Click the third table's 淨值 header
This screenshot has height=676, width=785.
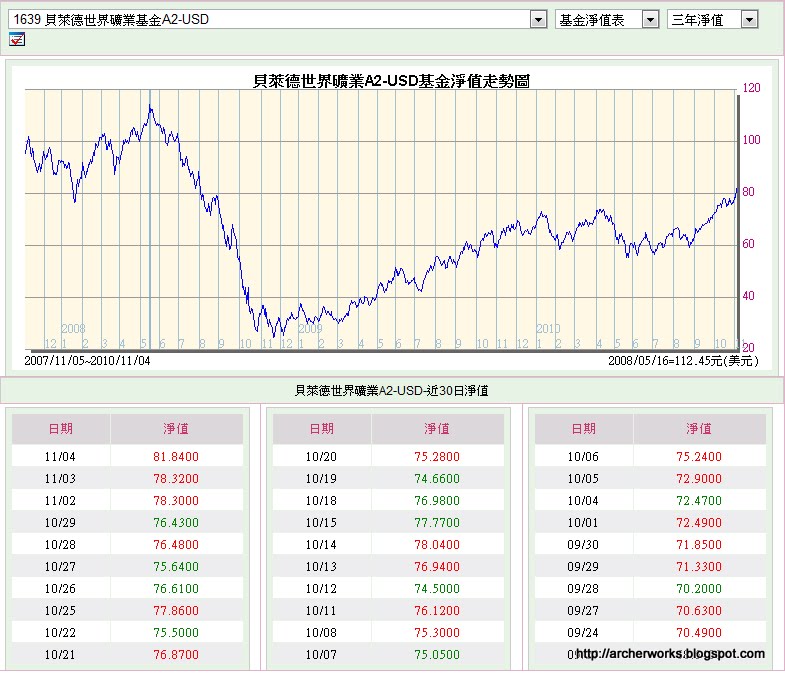click(x=699, y=429)
